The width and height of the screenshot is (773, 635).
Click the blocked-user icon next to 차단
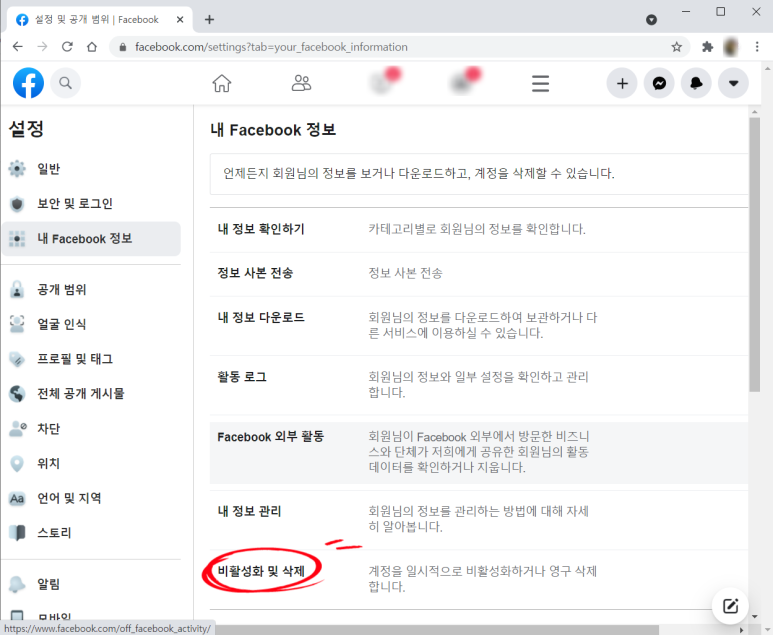click(18, 428)
